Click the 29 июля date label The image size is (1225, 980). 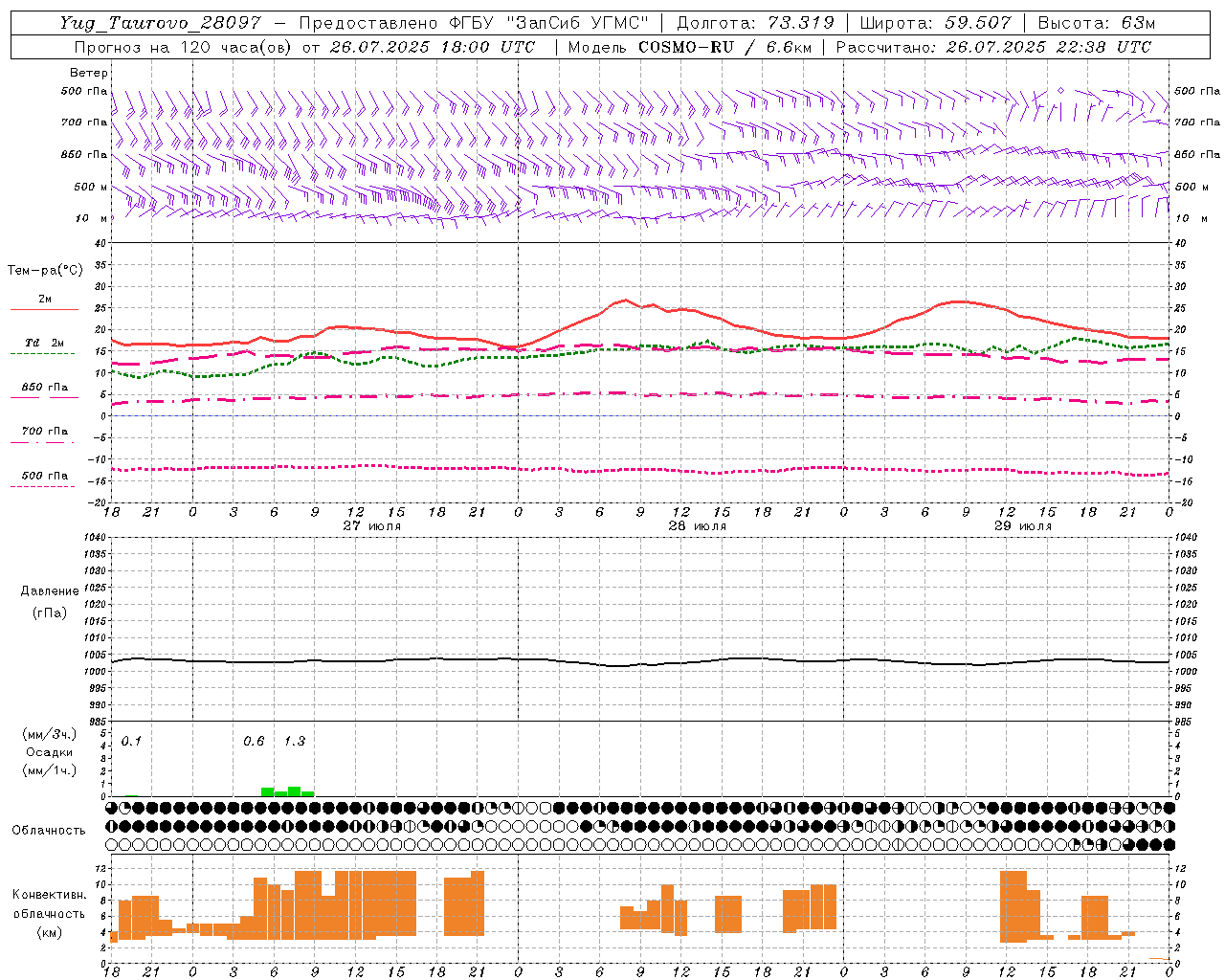point(1023,525)
